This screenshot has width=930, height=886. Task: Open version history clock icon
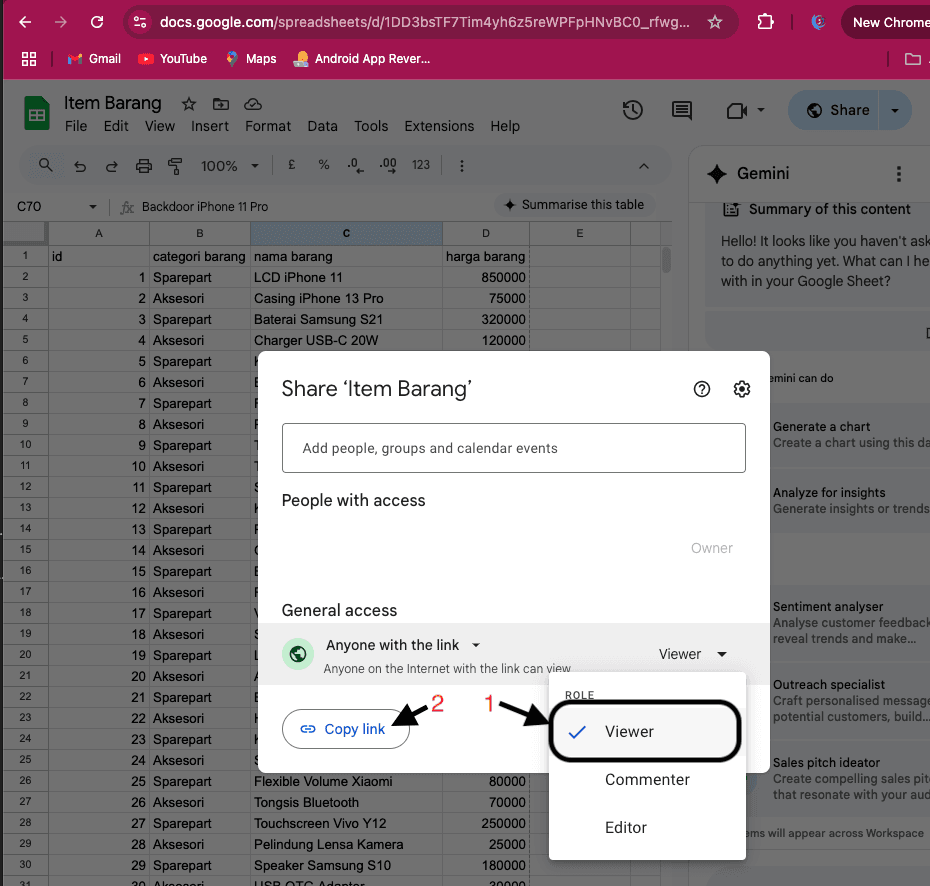[x=632, y=110]
